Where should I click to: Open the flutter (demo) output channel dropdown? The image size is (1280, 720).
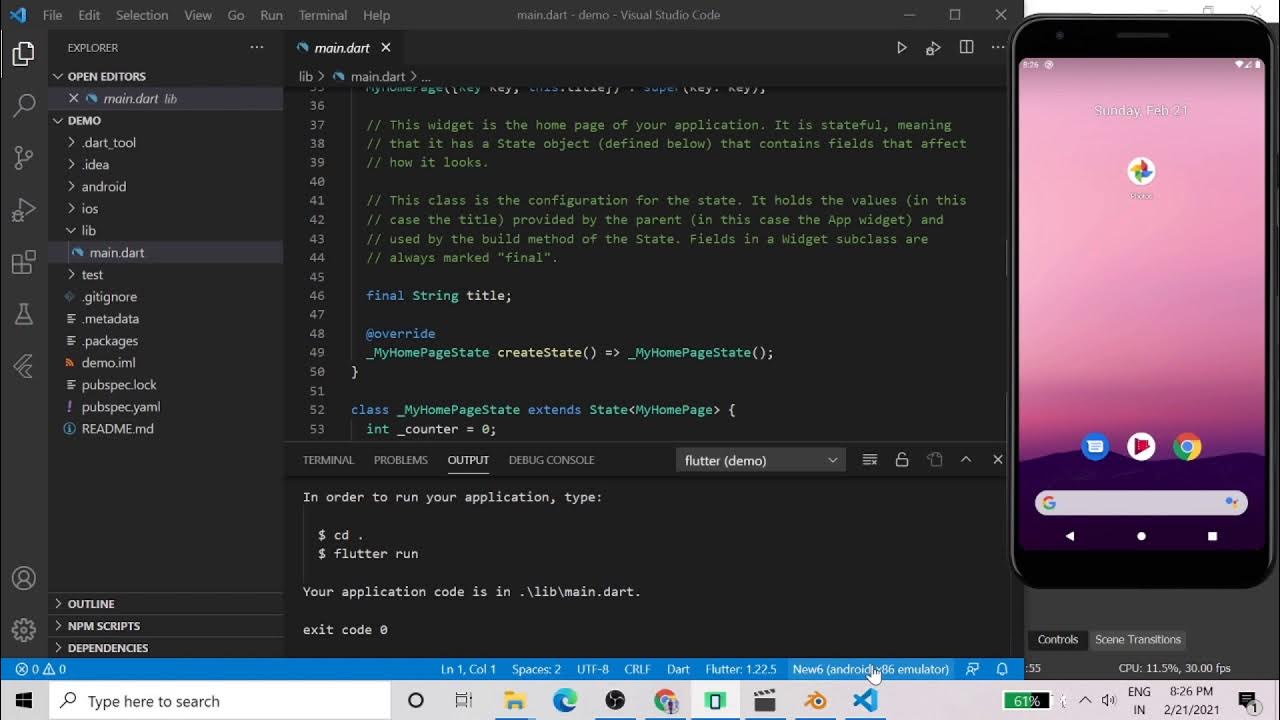[761, 460]
